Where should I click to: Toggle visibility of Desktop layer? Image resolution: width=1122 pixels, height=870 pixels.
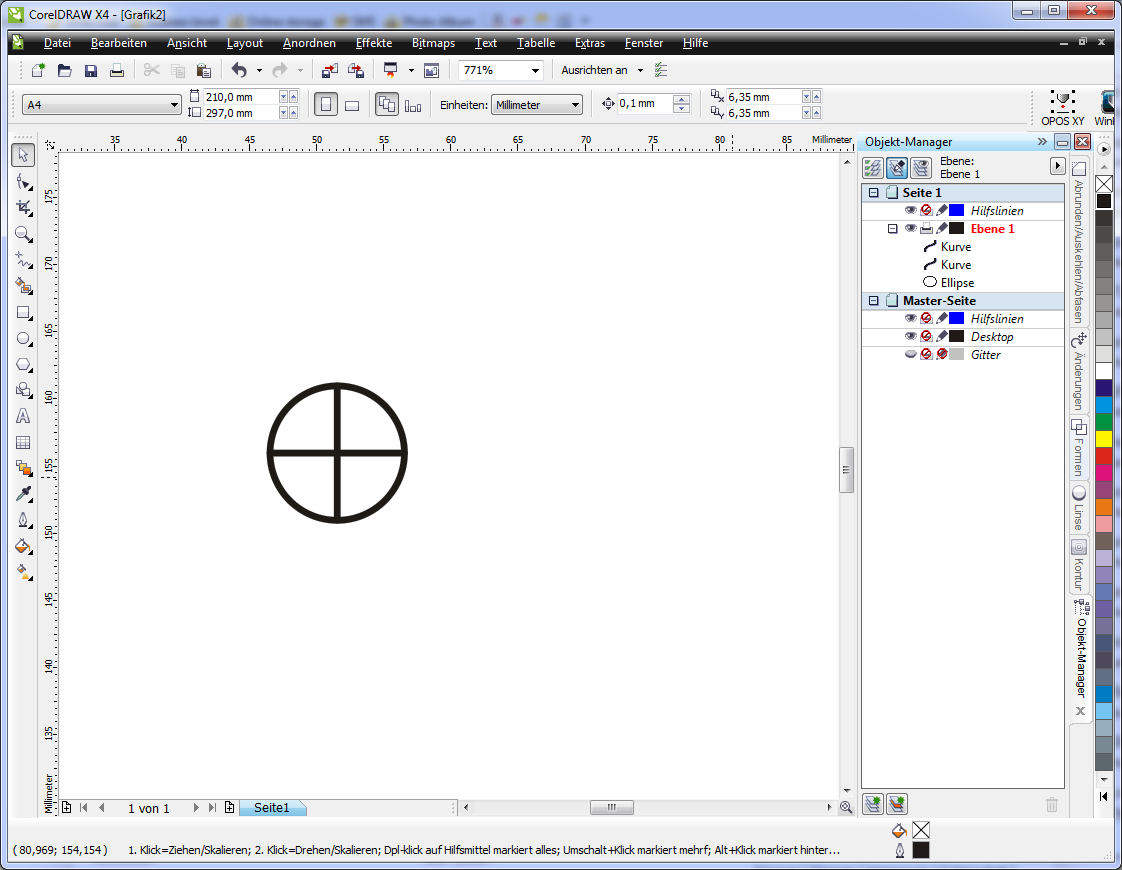pyautogui.click(x=910, y=337)
